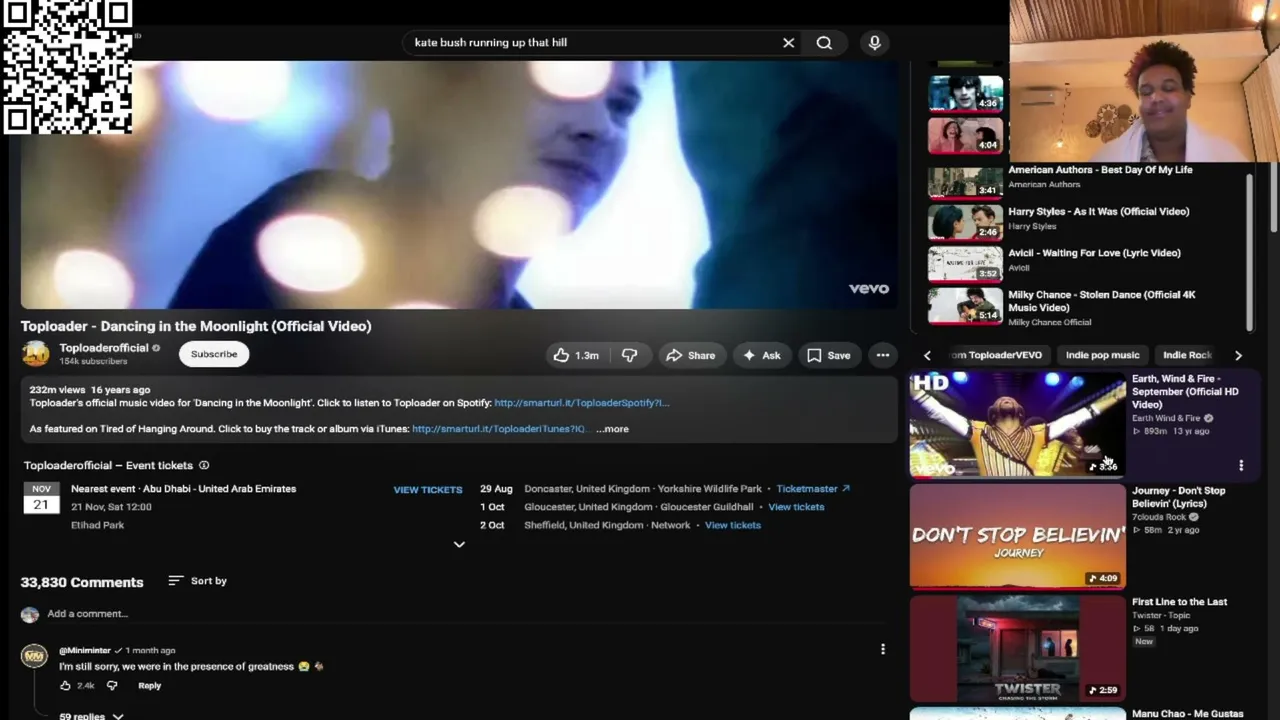Viewport: 1280px width, 720px height.
Task: Open the playlist thumbnail with 4:36 duration
Action: 966,93
